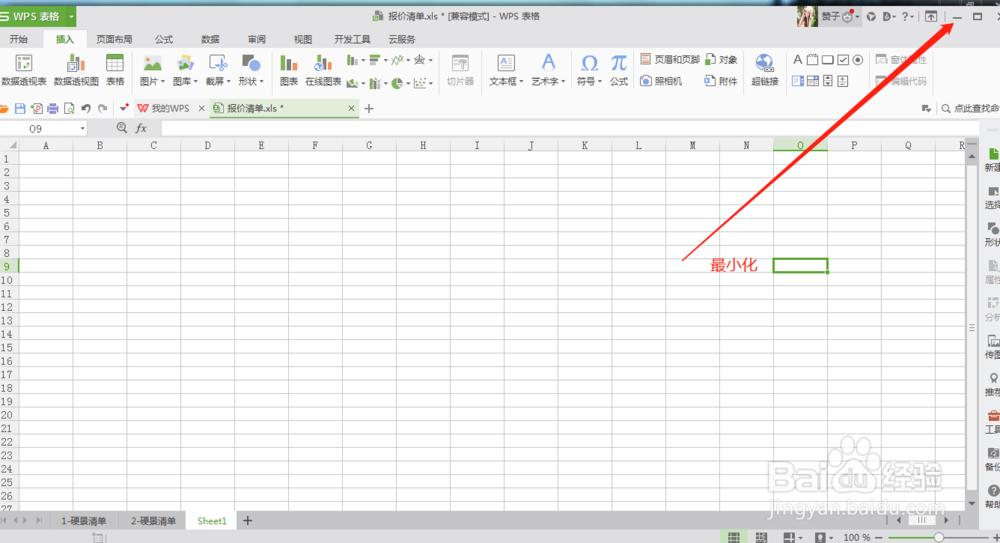Insert a 超链接 hyperlink
Image resolution: width=1000 pixels, height=543 pixels.
click(765, 70)
